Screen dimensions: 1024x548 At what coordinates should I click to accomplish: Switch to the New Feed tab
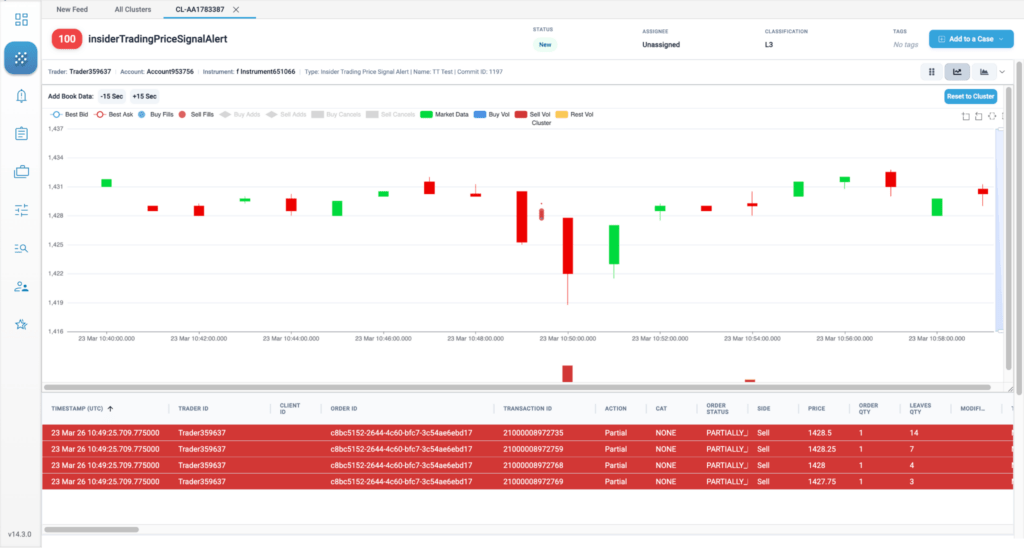pos(72,9)
